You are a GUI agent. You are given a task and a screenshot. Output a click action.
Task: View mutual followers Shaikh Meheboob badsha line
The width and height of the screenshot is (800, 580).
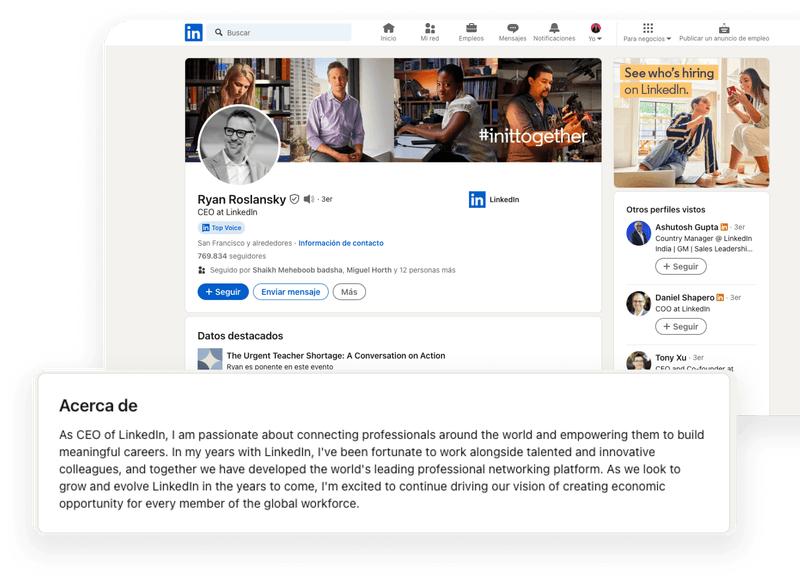327,270
